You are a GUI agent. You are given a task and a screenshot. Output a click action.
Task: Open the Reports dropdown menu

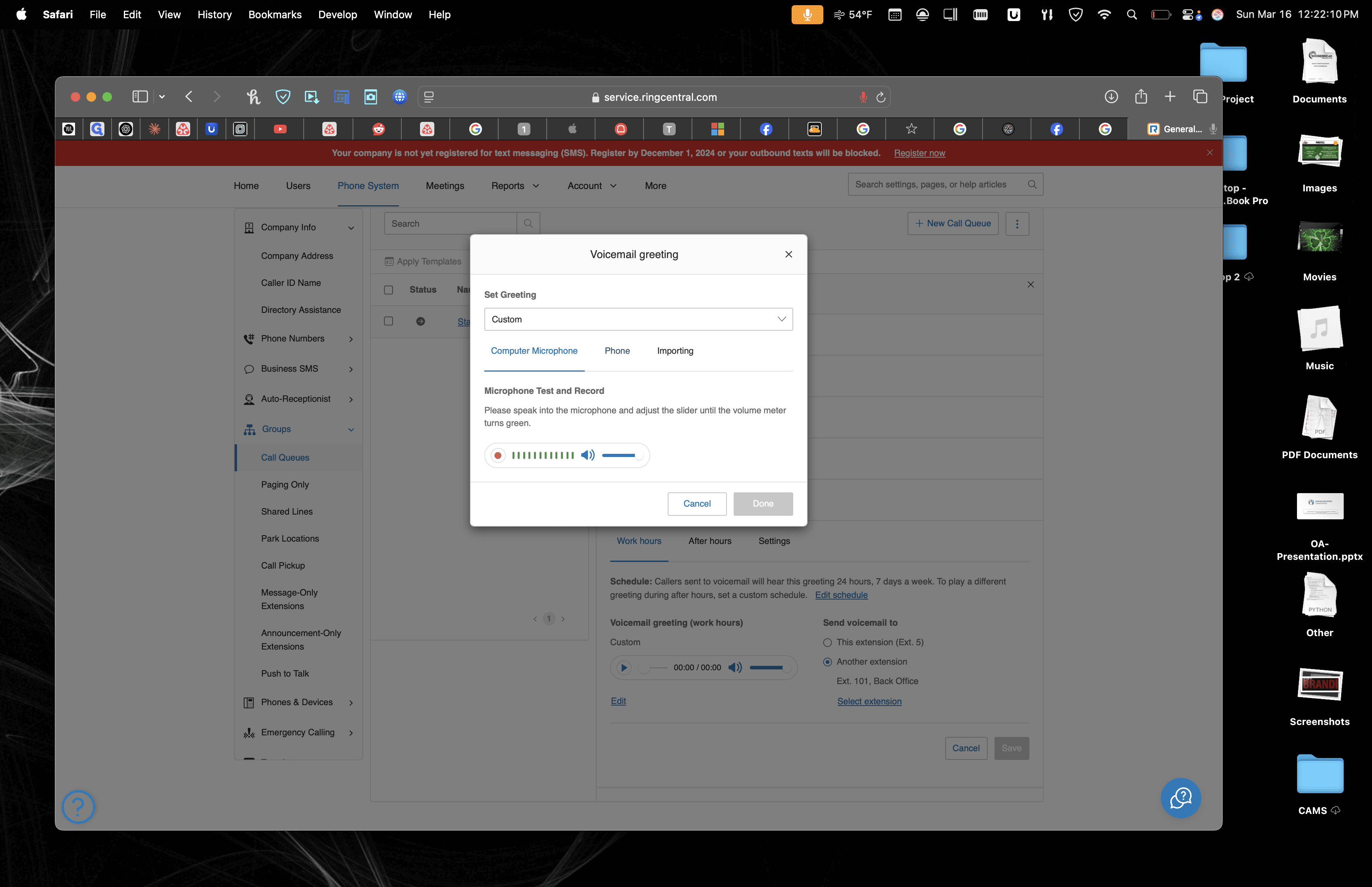pos(515,185)
